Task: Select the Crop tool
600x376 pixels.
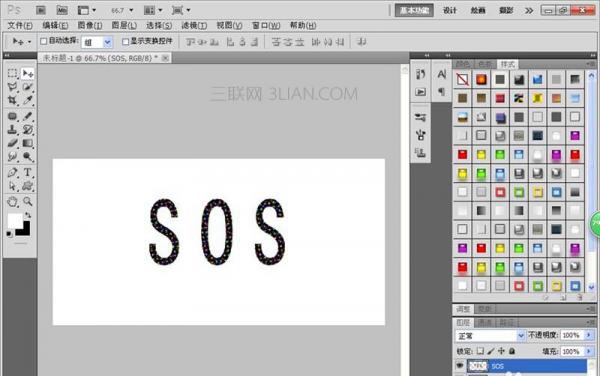Action: (12, 100)
